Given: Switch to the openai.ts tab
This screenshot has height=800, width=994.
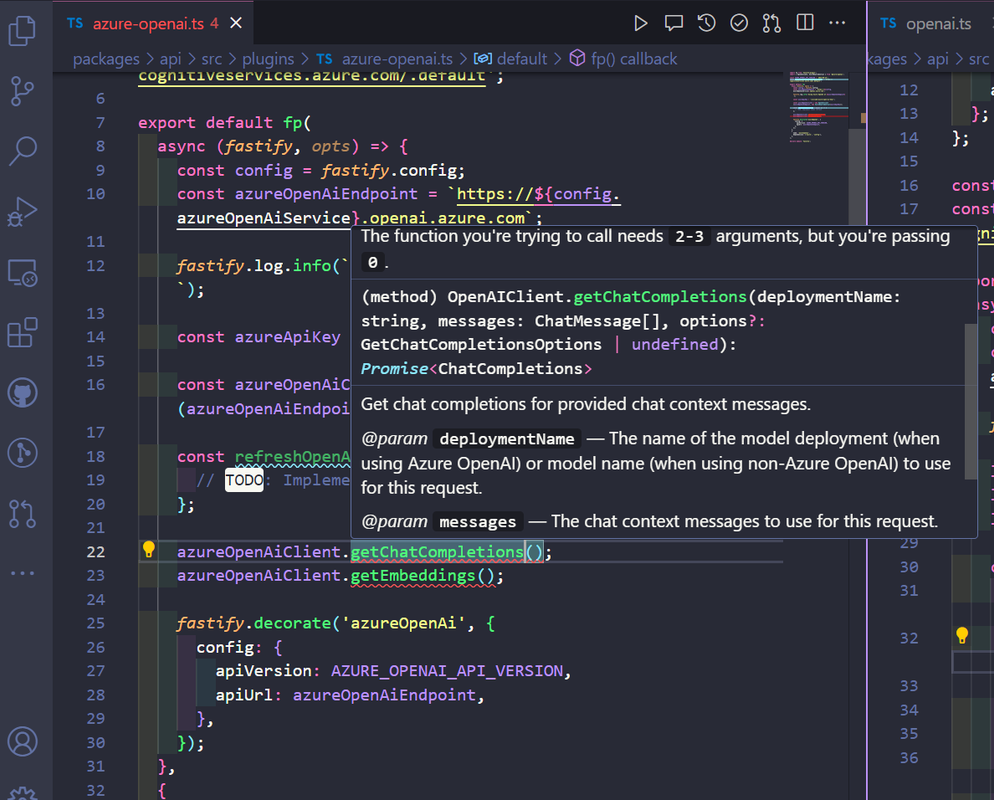Looking at the screenshot, I should (937, 24).
